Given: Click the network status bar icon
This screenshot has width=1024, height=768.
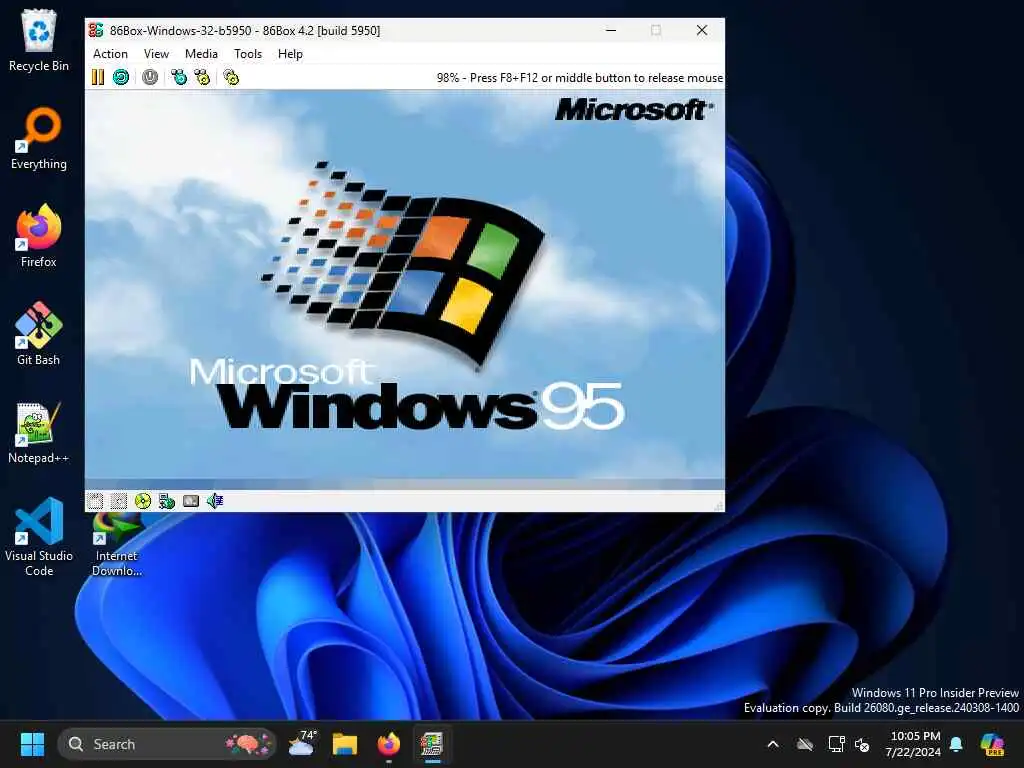Looking at the screenshot, I should tap(167, 501).
